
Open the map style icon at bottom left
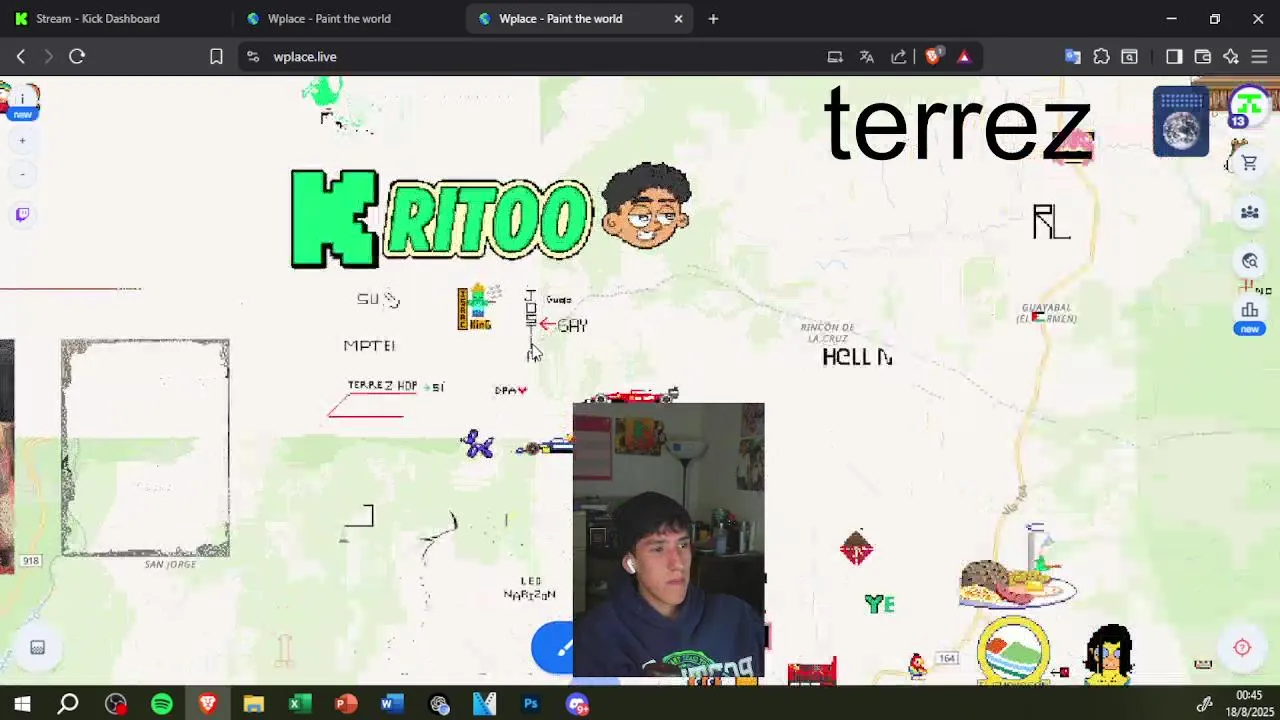(x=37, y=648)
